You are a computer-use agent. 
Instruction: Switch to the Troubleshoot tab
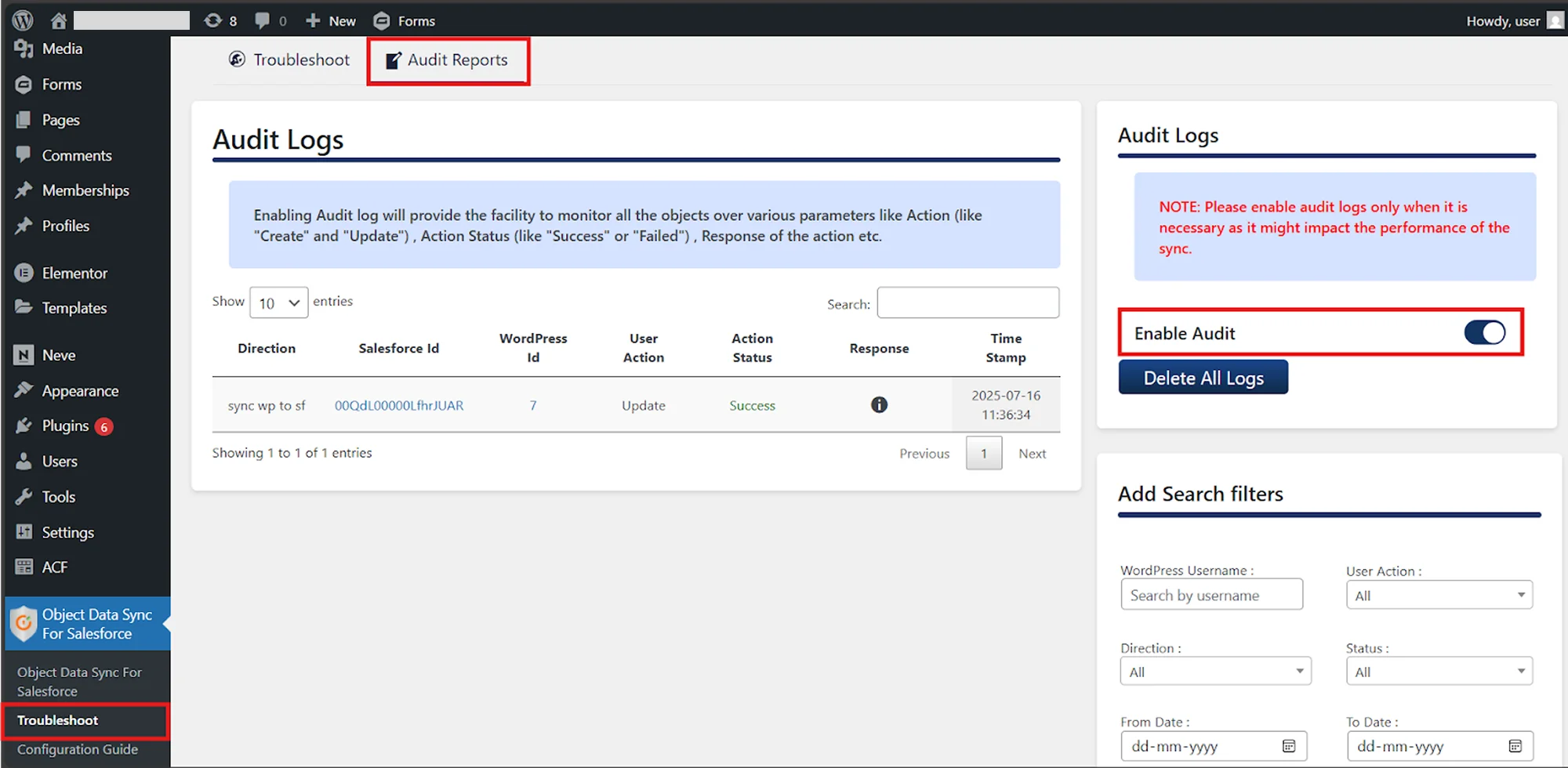click(x=289, y=60)
